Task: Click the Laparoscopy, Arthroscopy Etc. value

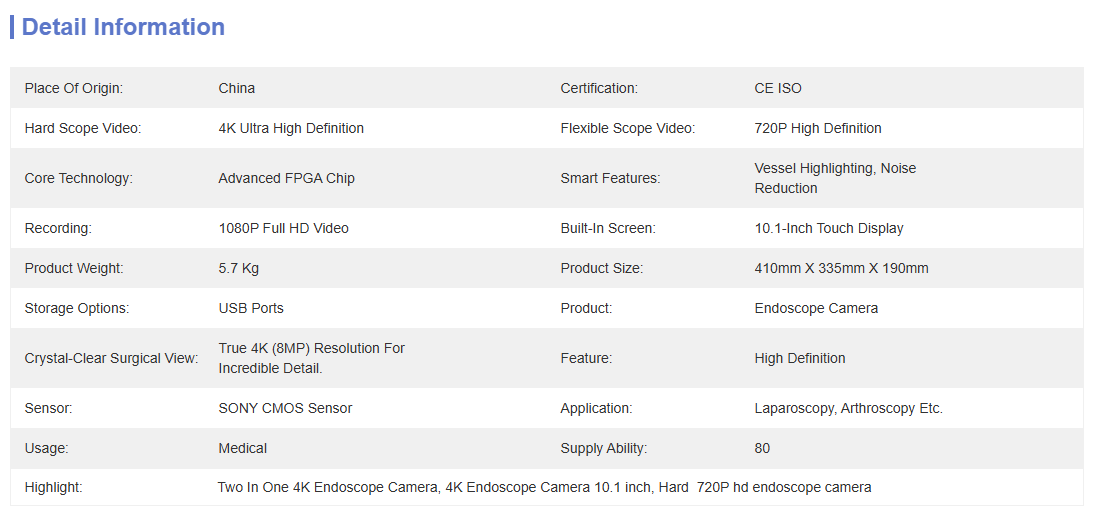Action: point(849,408)
